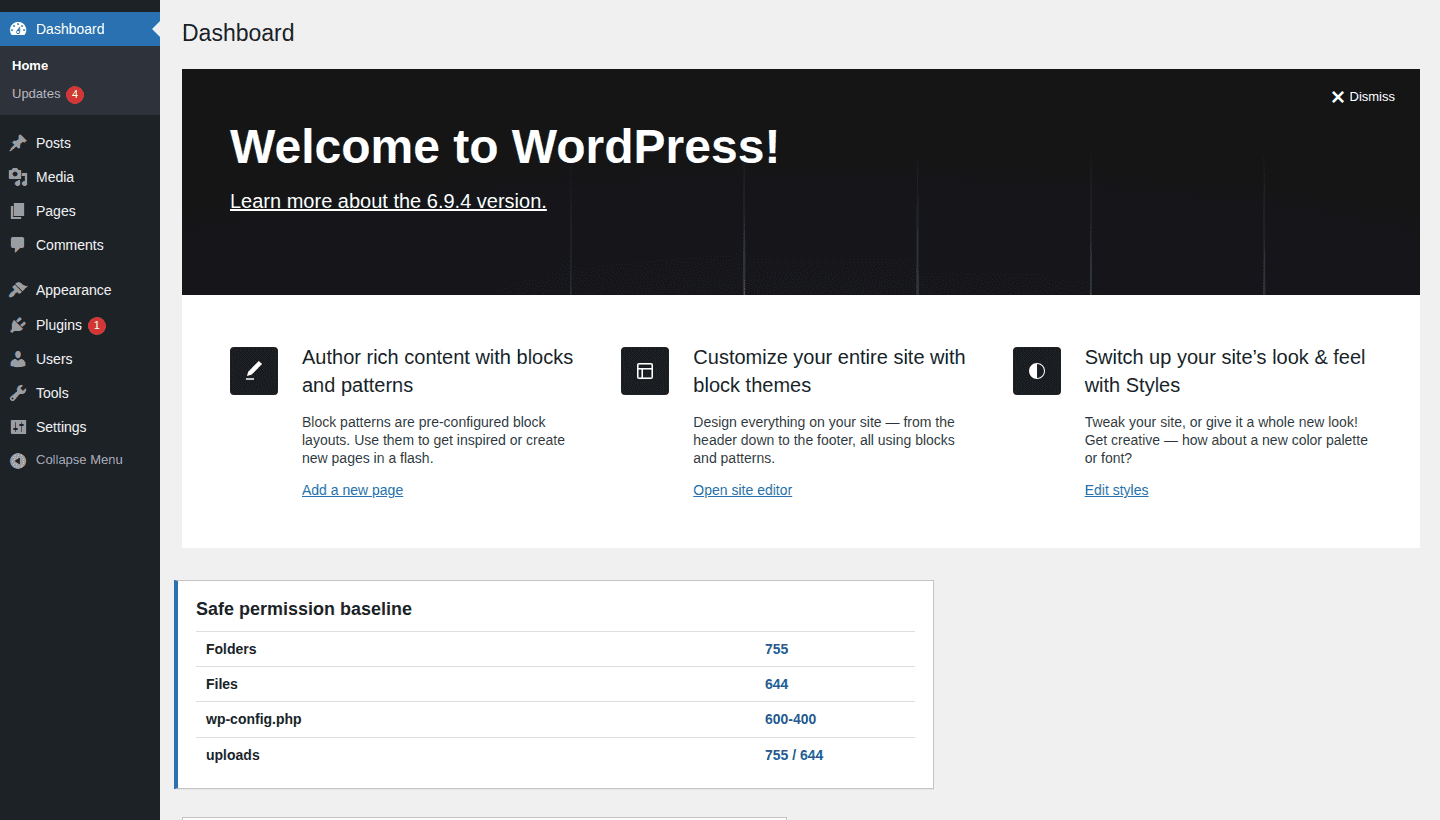Screen dimensions: 1440x820
Task: Open the Comments menu item
Action: 80,245
